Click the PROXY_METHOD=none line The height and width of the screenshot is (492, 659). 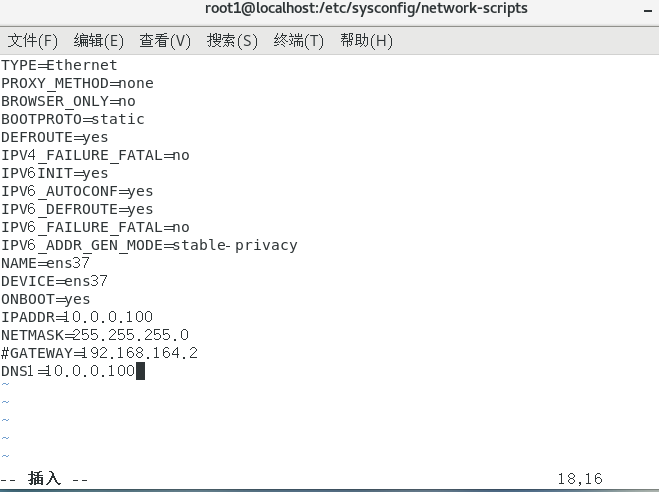pyautogui.click(x=77, y=83)
